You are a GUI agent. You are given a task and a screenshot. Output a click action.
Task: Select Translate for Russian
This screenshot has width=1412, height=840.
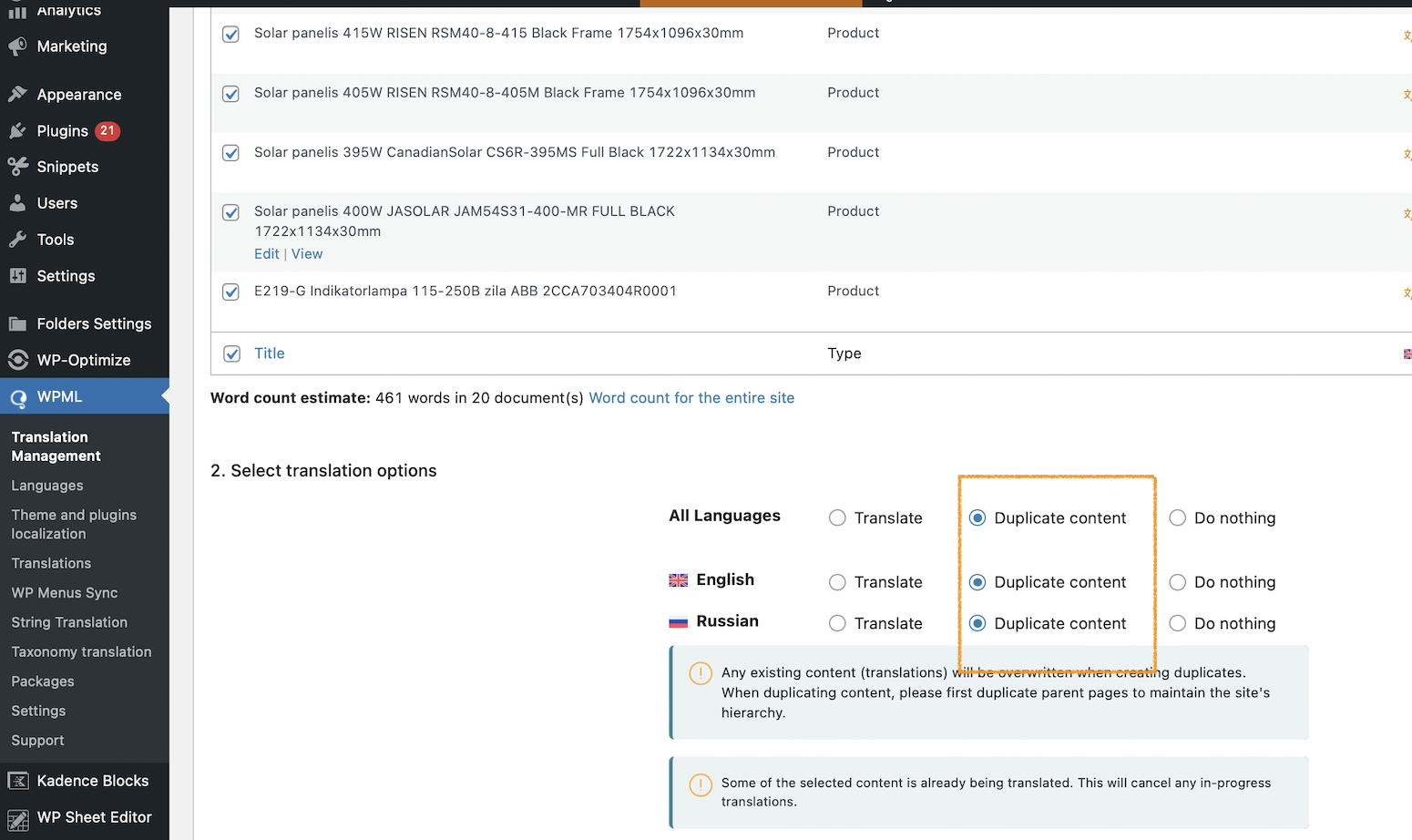[837, 623]
